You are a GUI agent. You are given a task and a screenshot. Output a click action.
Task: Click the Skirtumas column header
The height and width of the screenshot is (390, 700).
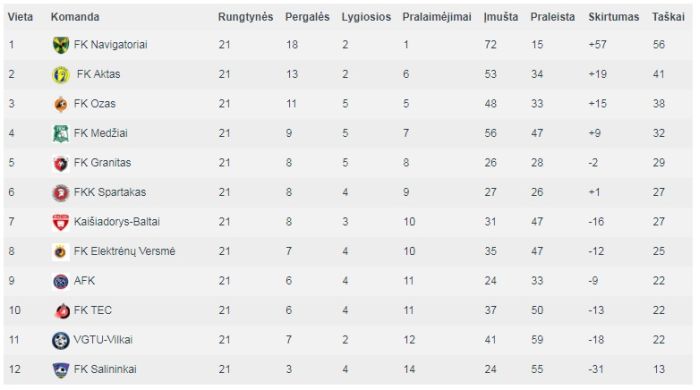[x=613, y=17]
